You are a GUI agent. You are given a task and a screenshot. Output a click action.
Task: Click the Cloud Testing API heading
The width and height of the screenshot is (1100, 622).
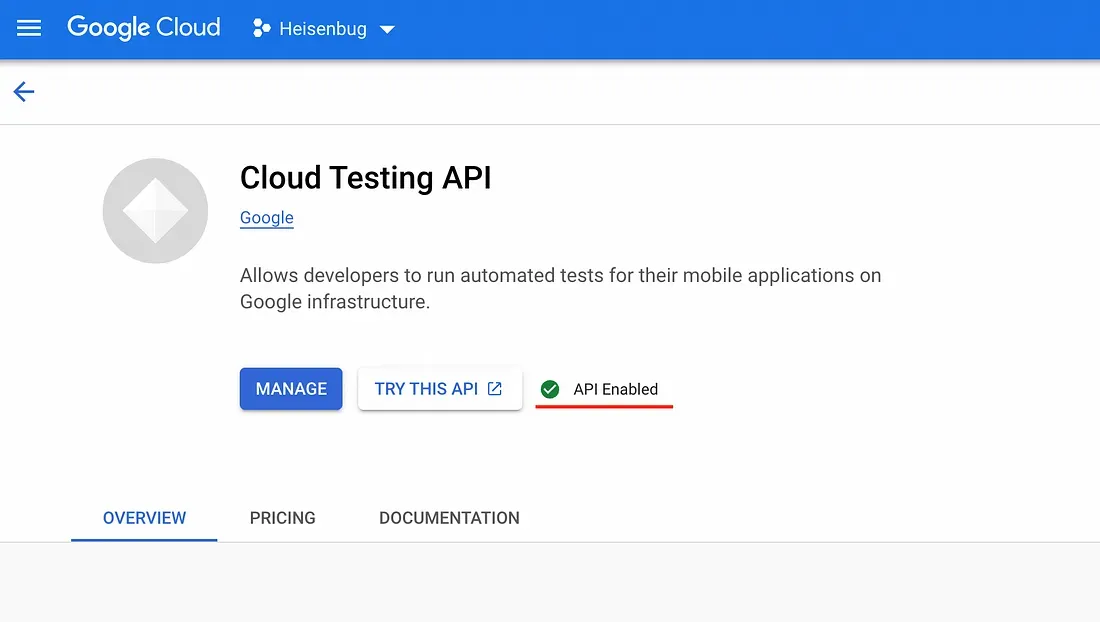365,177
